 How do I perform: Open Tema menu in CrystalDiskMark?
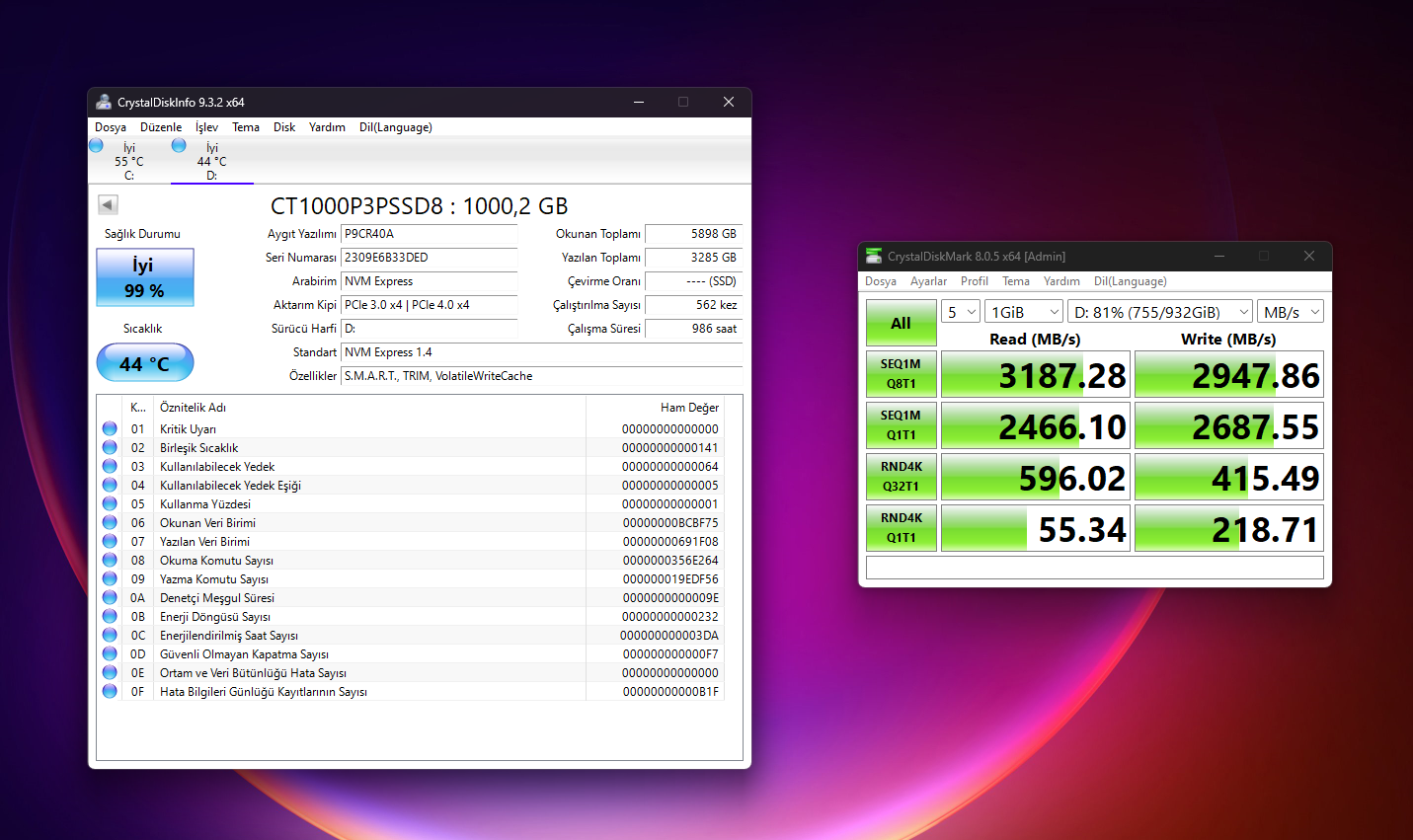pyautogui.click(x=1016, y=281)
